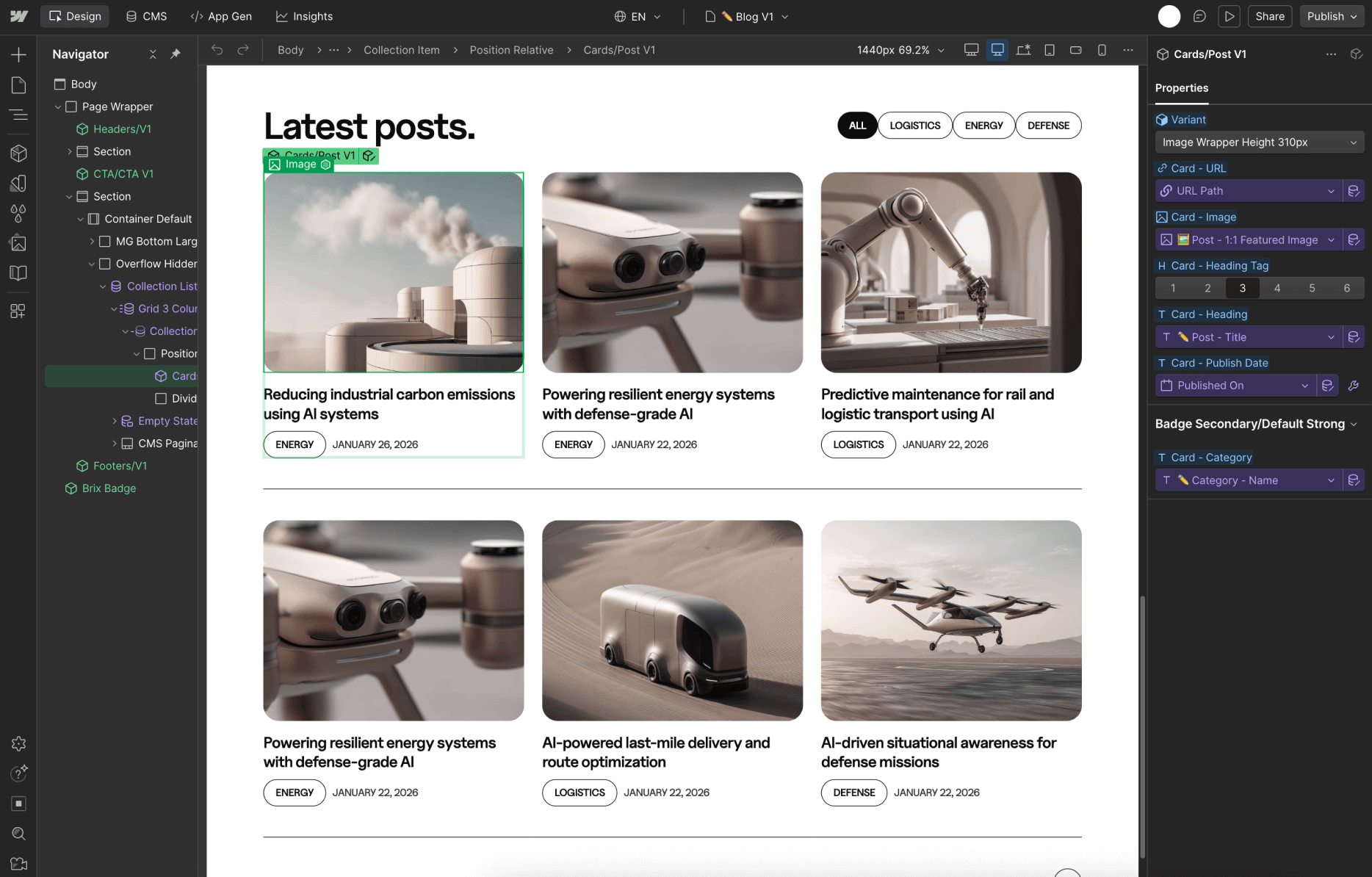Open the Pages panel
This screenshot has width=1372, height=877.
[18, 85]
